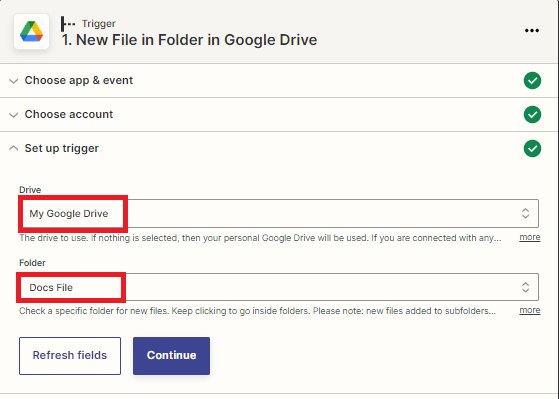Expand the Choose app & event chevron
This screenshot has height=399, width=559.
pos(14,81)
